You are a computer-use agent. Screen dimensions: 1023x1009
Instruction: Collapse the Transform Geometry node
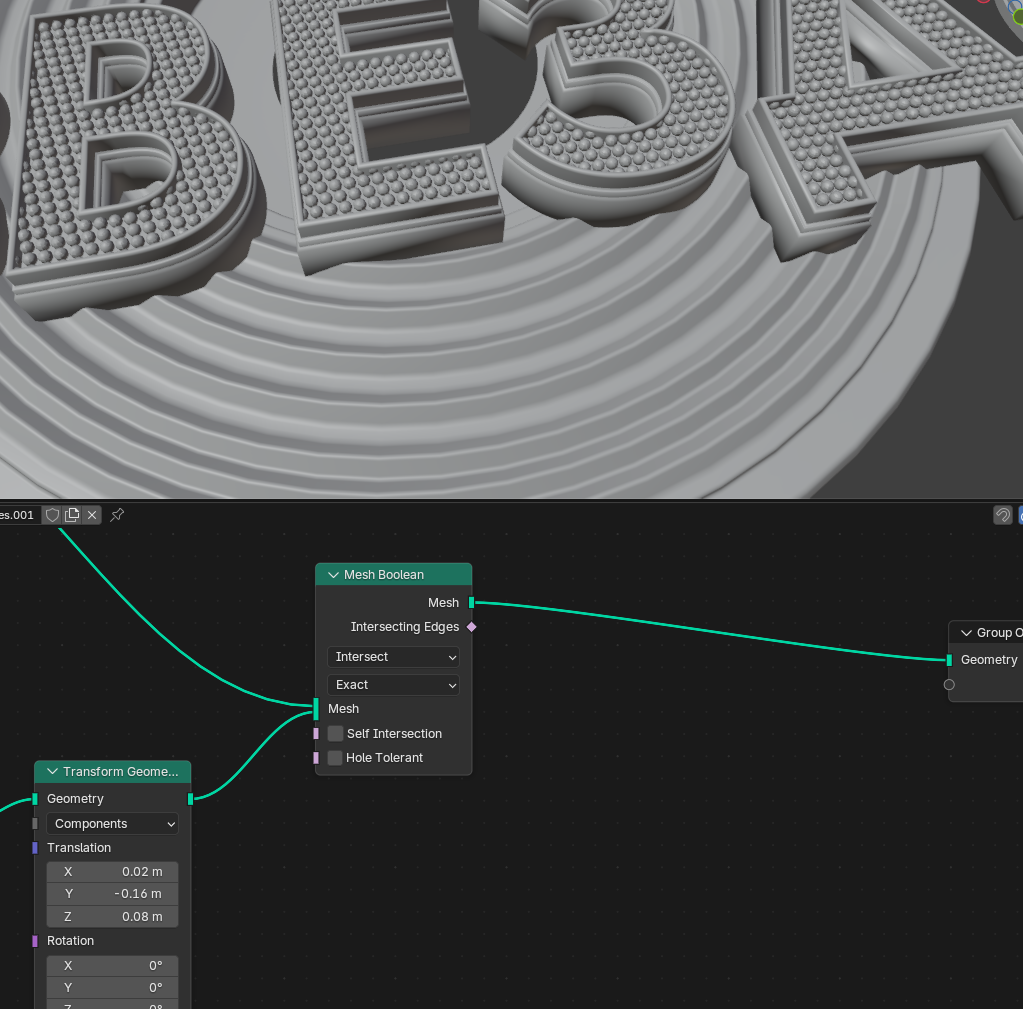(x=53, y=772)
